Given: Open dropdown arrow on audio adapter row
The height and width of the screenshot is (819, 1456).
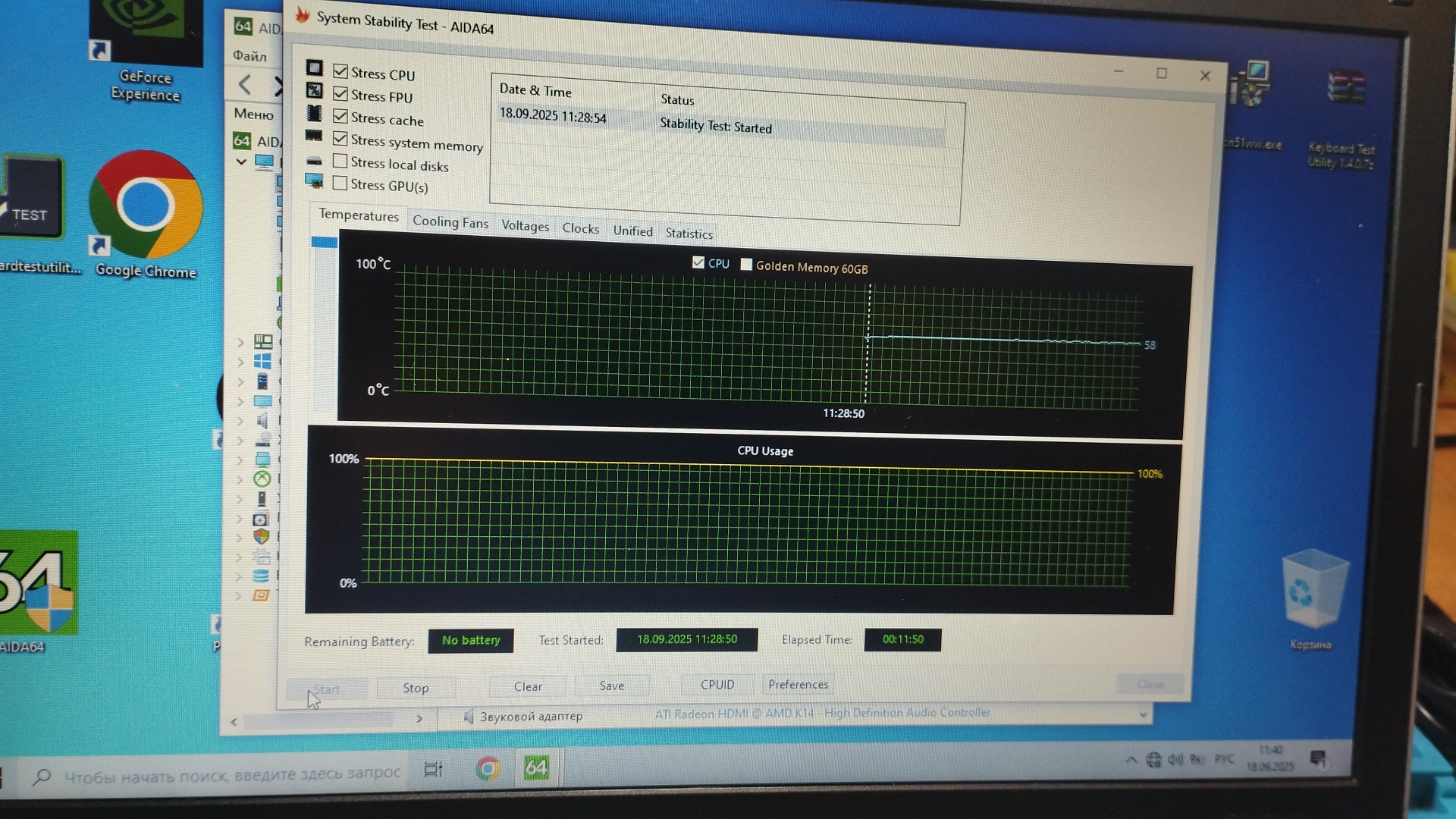Looking at the screenshot, I should pyautogui.click(x=1142, y=714).
